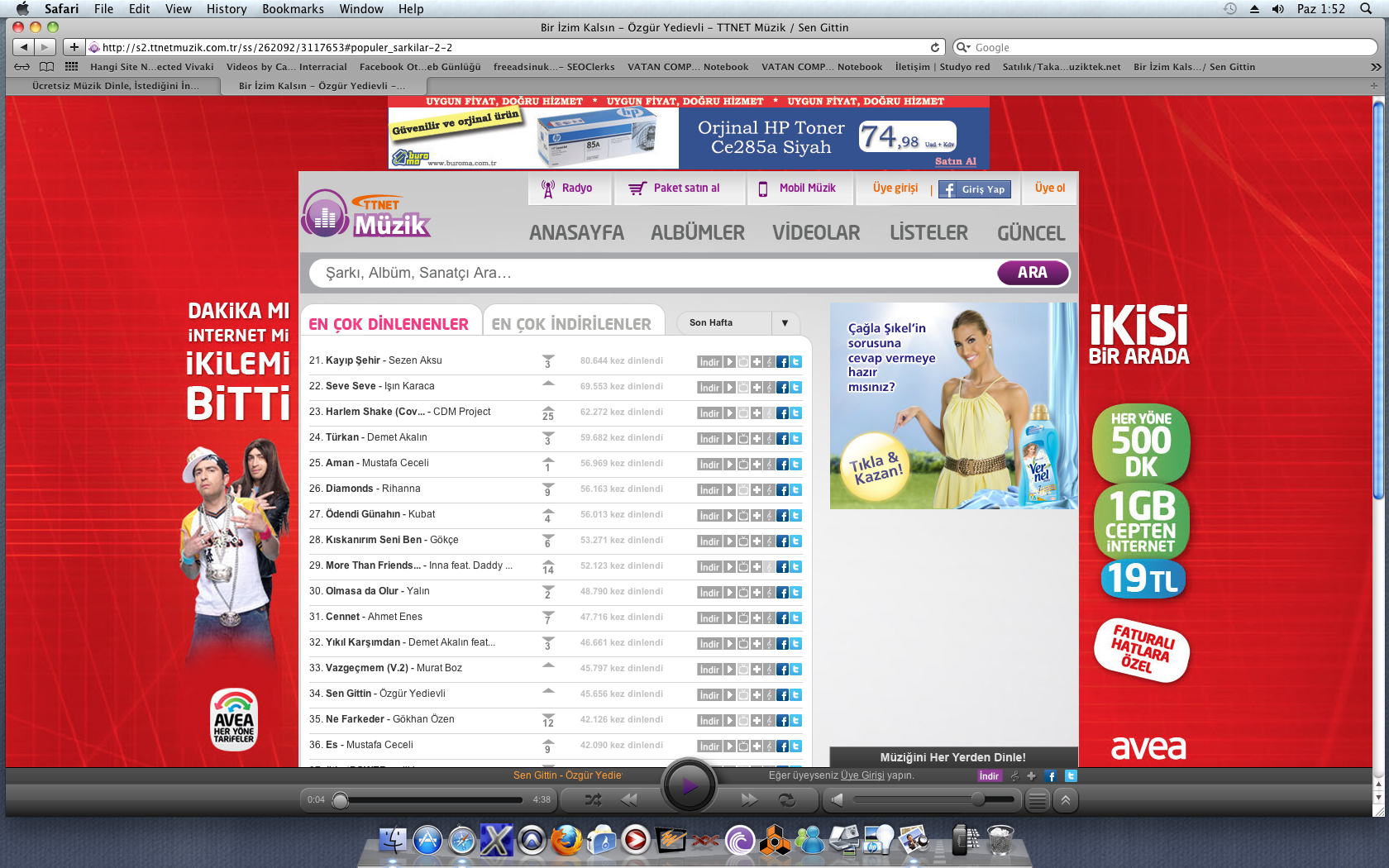Open Spotlight search in menu bar
Image resolution: width=1389 pixels, height=868 pixels.
coord(1366,9)
